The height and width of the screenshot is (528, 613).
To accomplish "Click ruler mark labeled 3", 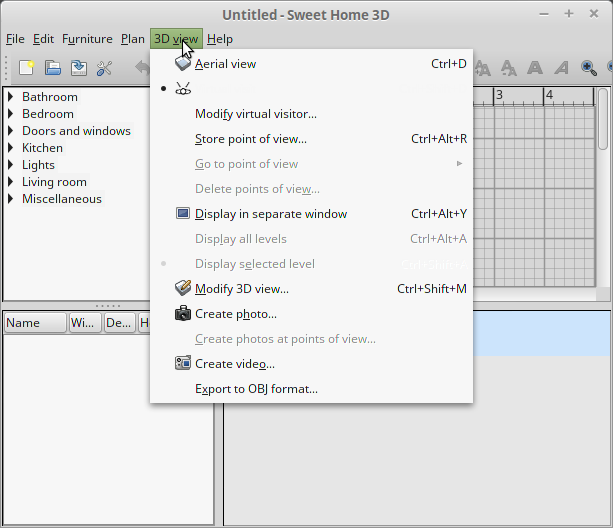I will (499, 95).
